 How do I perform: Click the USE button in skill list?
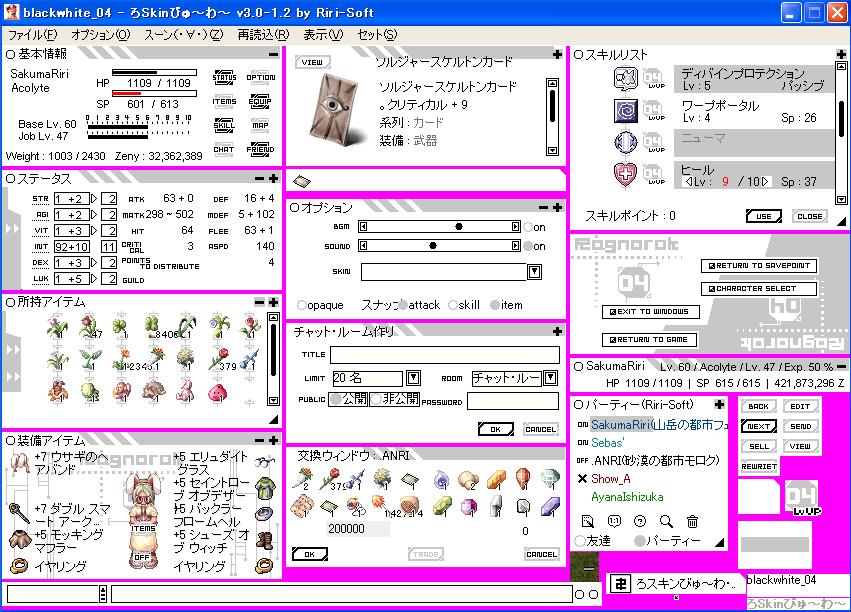coord(764,216)
